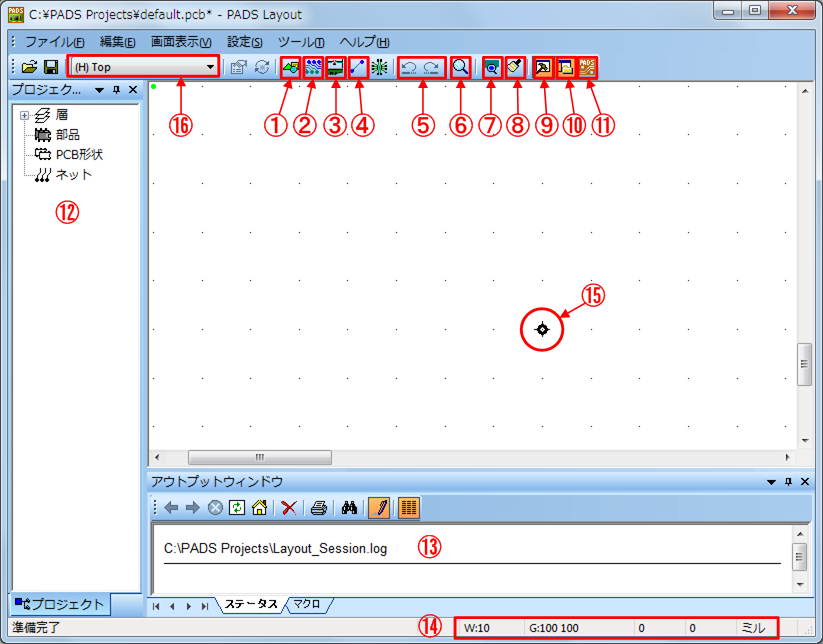
Task: Toggle the Output Window toolbar icon
Action: (543, 67)
